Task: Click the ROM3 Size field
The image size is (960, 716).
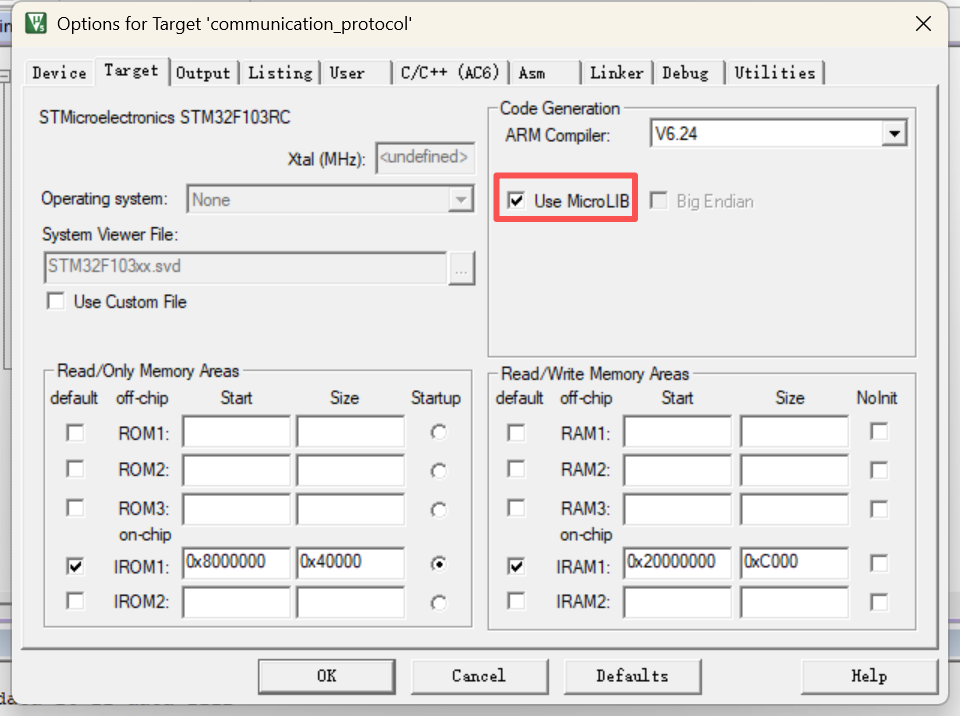Action: [x=350, y=509]
